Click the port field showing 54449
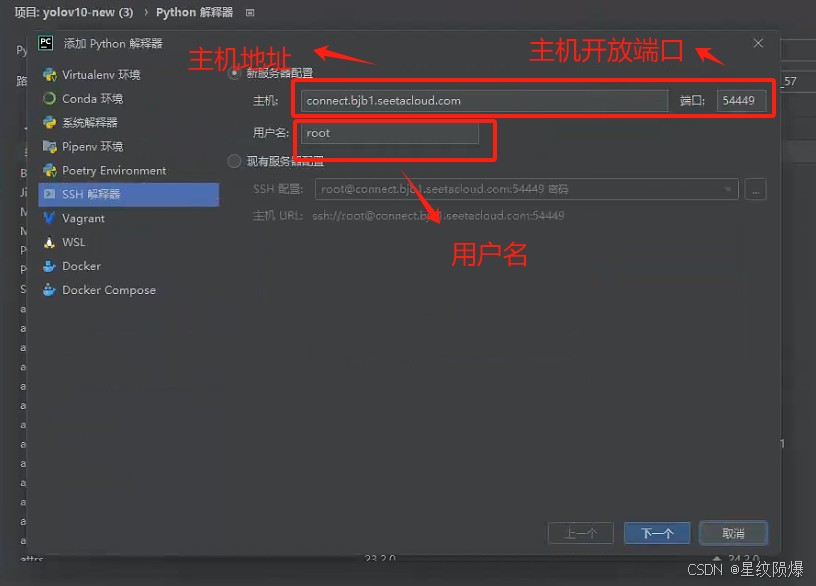This screenshot has height=586, width=816. [x=741, y=100]
